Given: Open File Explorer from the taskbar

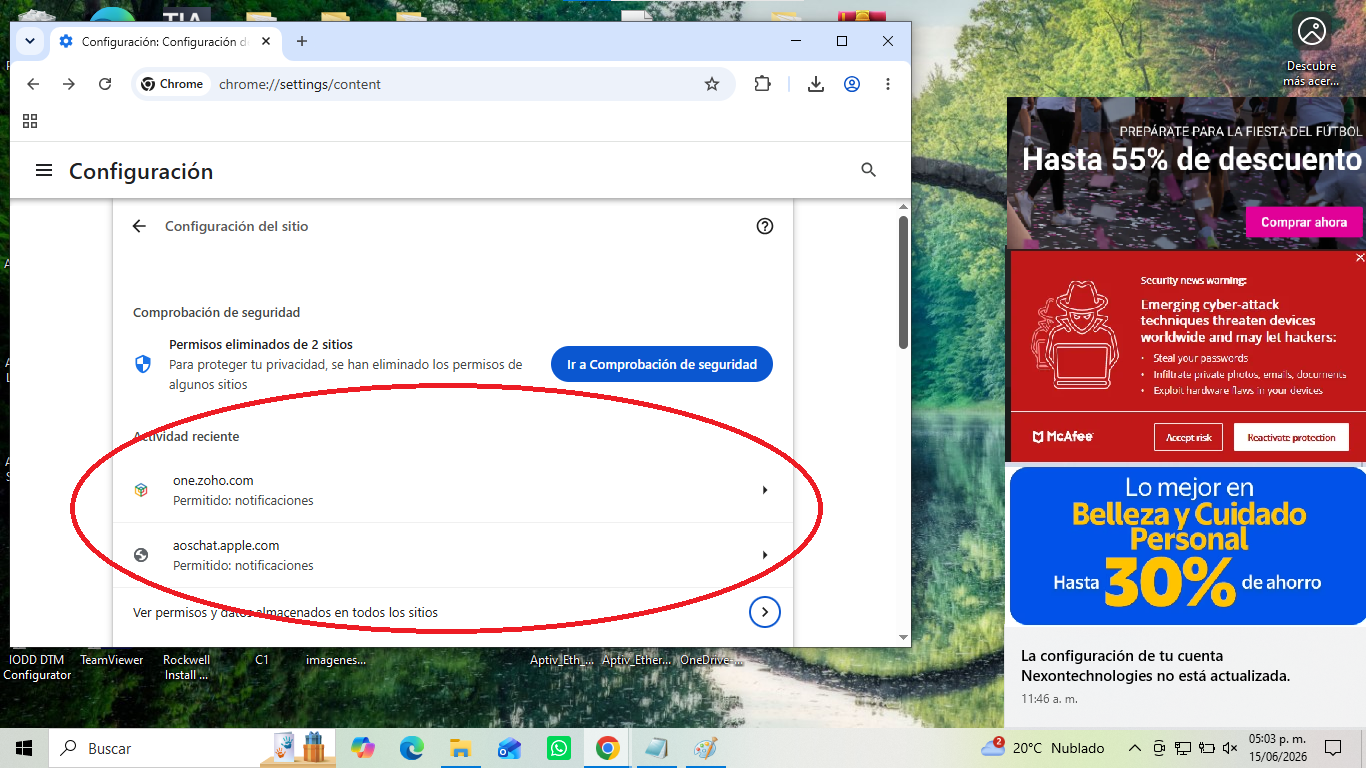Looking at the screenshot, I should click(x=460, y=748).
